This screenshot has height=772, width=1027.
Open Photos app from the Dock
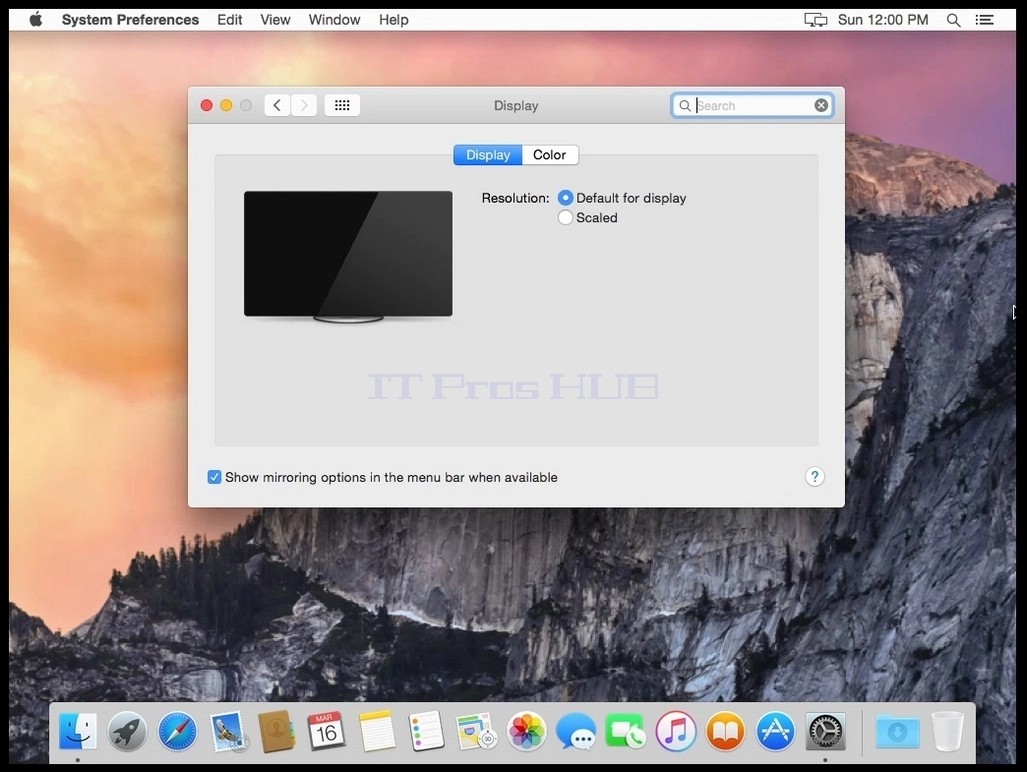(x=526, y=731)
